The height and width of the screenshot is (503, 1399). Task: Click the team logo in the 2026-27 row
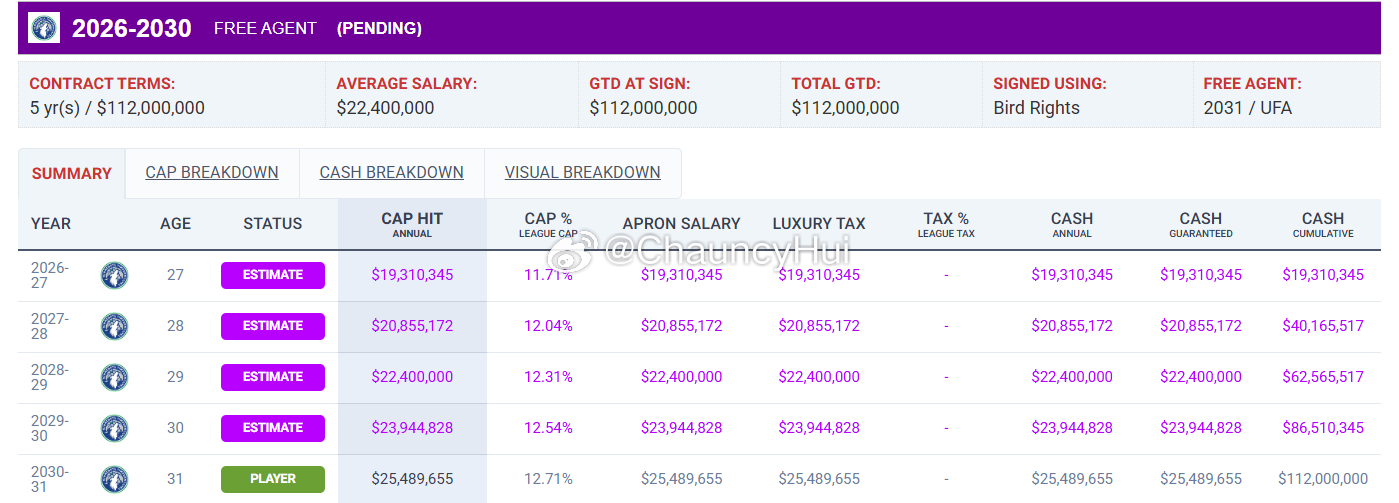tap(115, 275)
